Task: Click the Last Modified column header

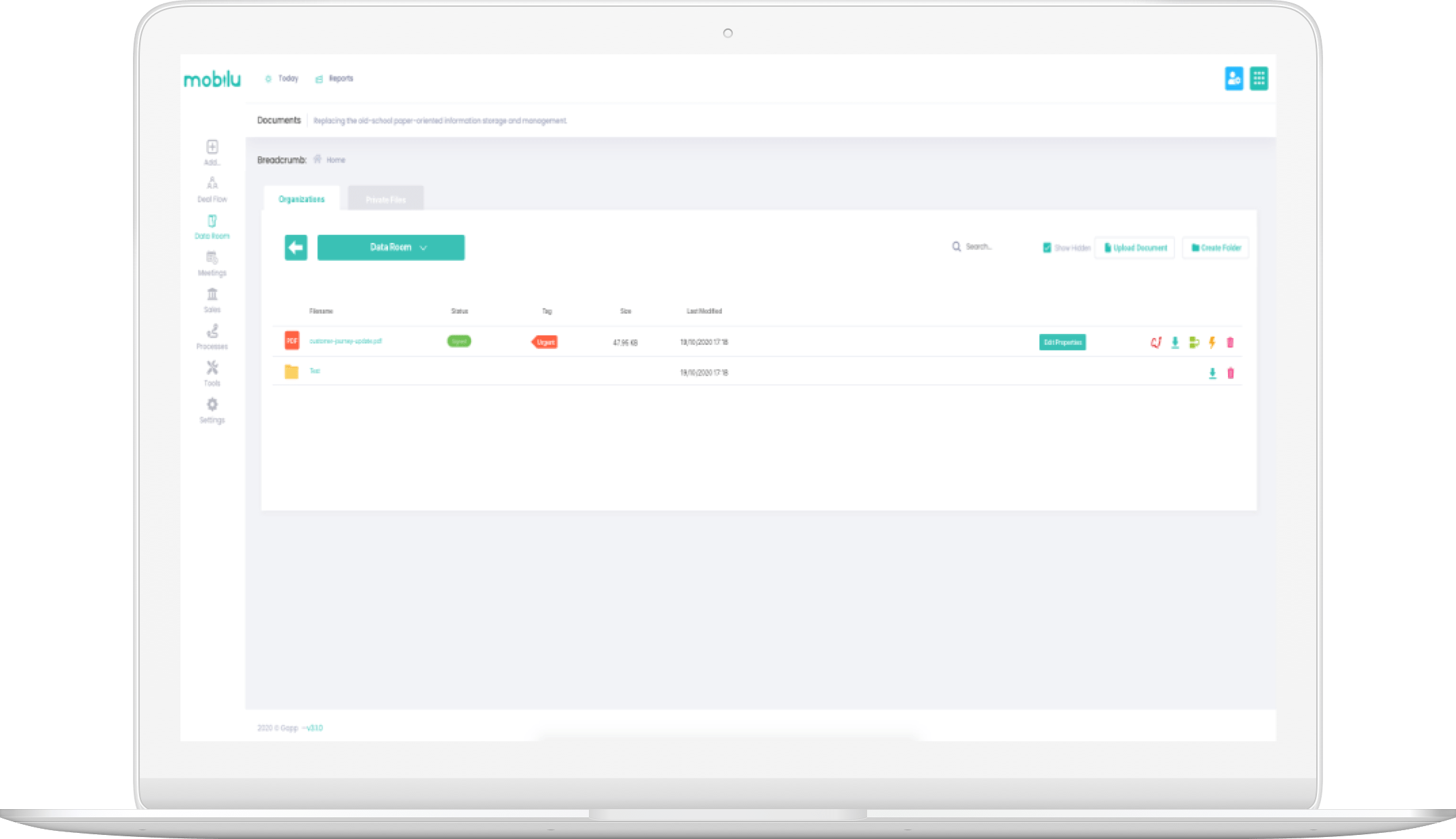Action: [x=704, y=311]
